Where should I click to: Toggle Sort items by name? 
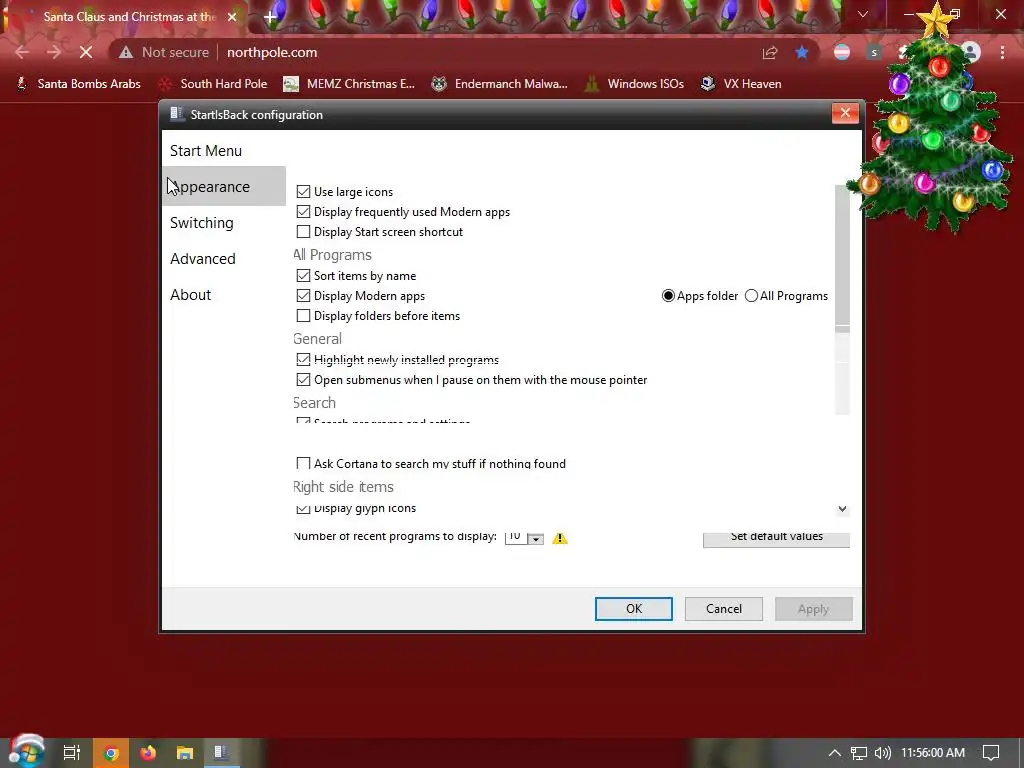point(303,276)
